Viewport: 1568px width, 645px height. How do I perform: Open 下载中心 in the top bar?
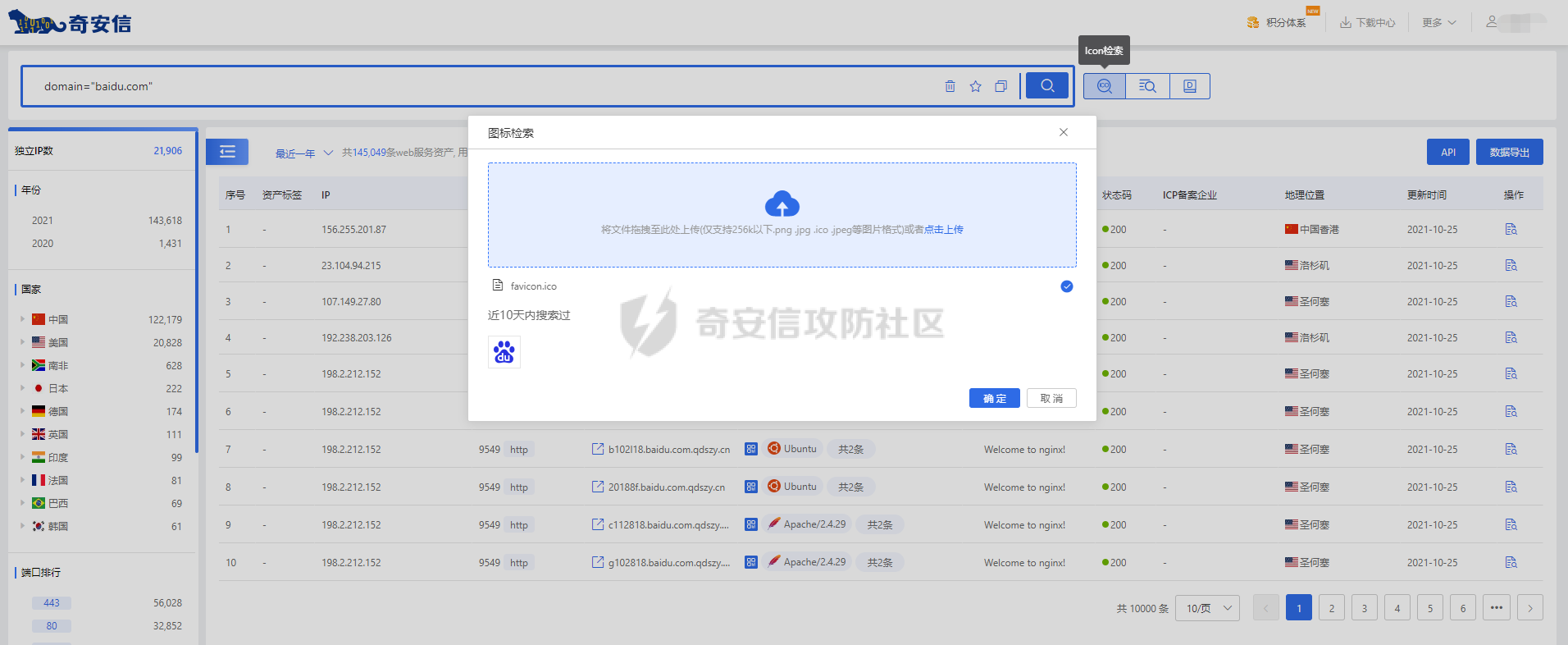pyautogui.click(x=1367, y=23)
